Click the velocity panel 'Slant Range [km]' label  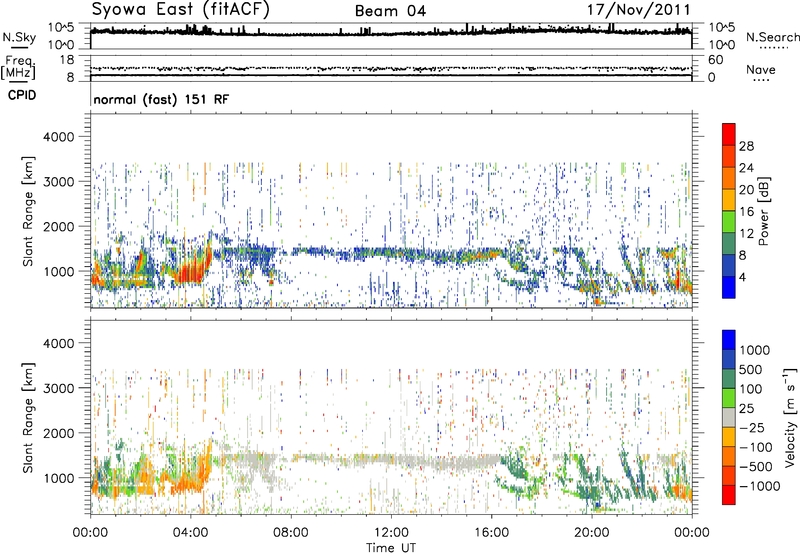[x=28, y=418]
